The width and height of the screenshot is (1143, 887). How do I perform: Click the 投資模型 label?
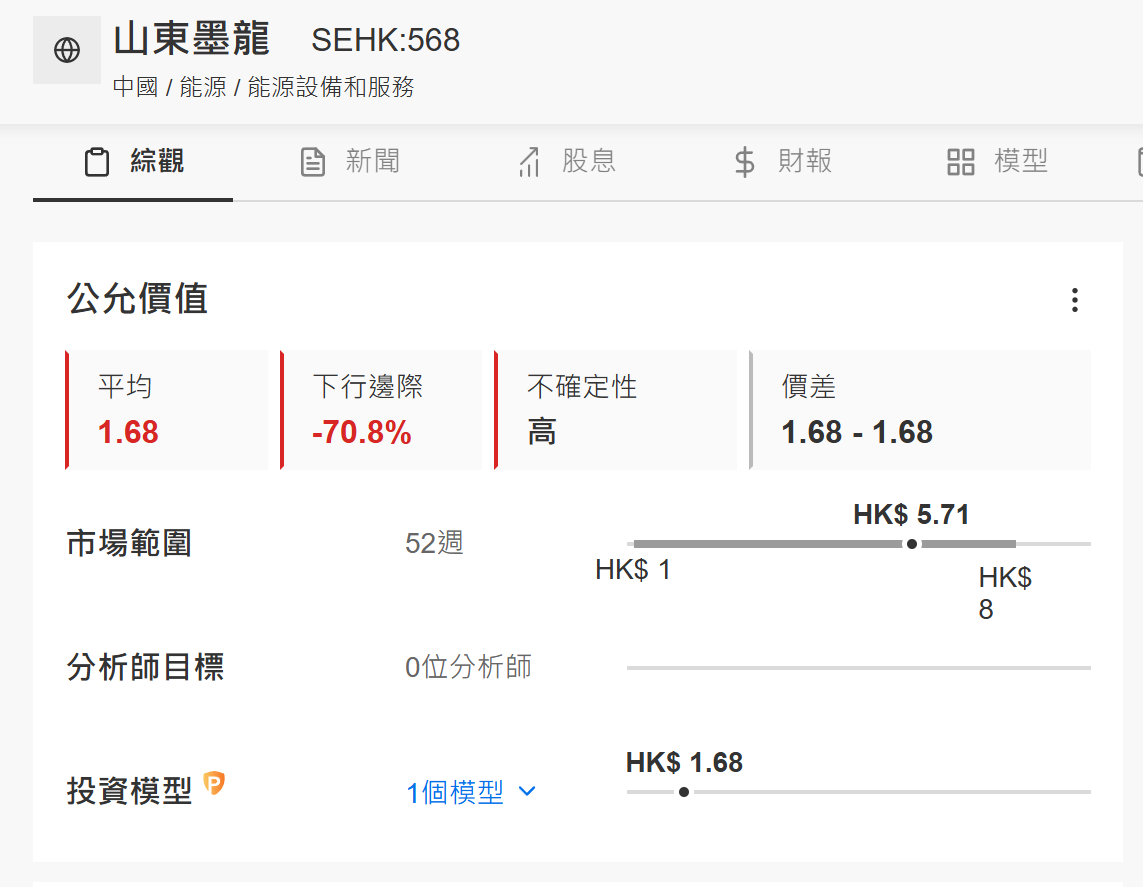[x=129, y=792]
